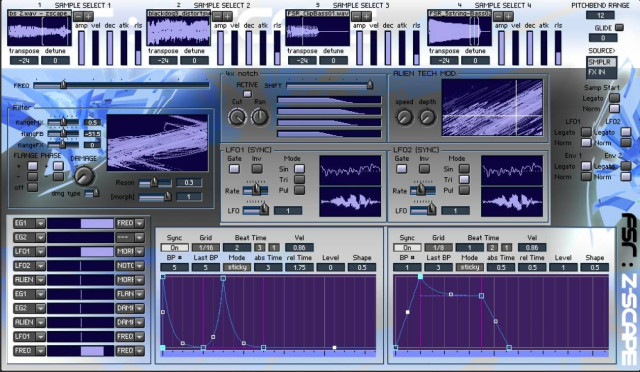Open destination dropdown of the first EG1 row
Viewport: 640px width, 372px height.
(140, 223)
